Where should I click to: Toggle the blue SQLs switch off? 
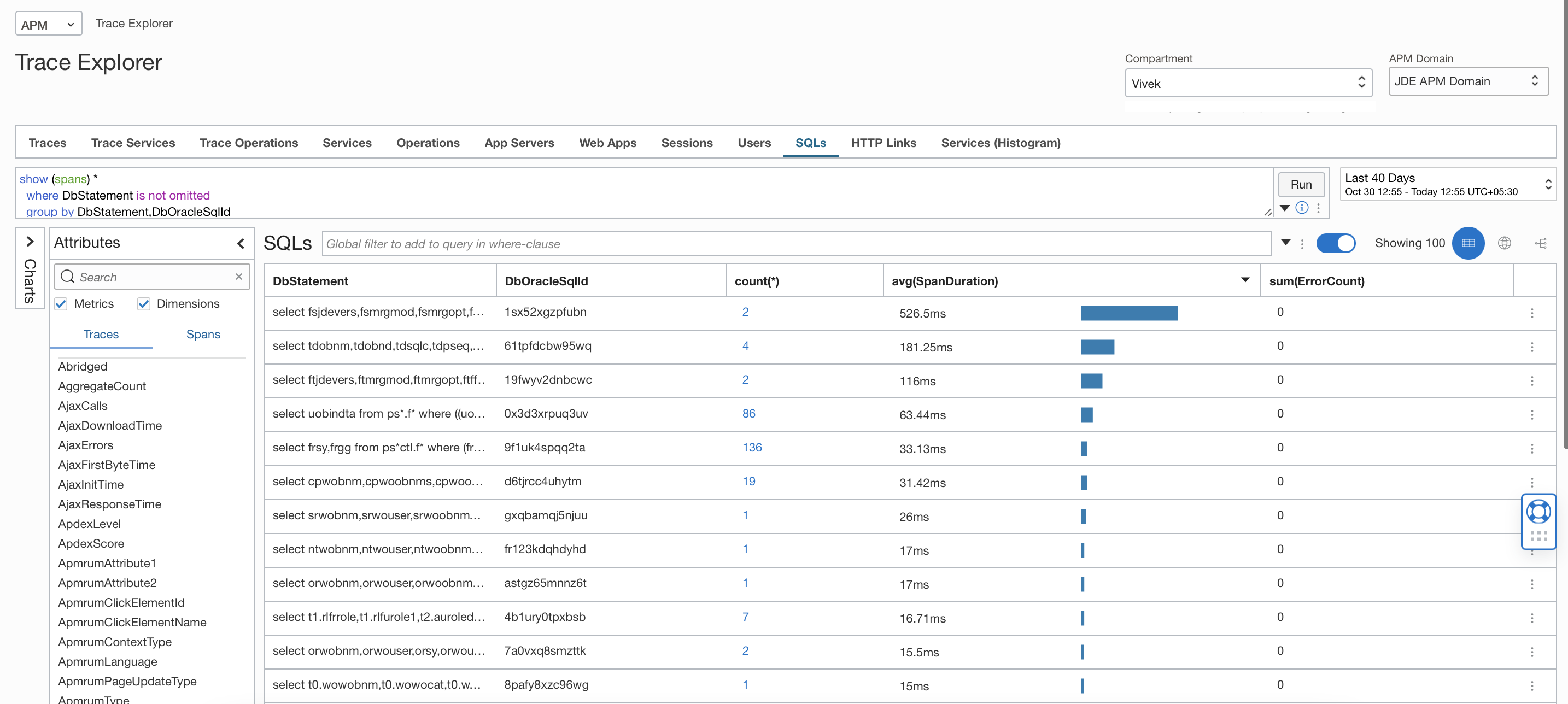point(1336,243)
